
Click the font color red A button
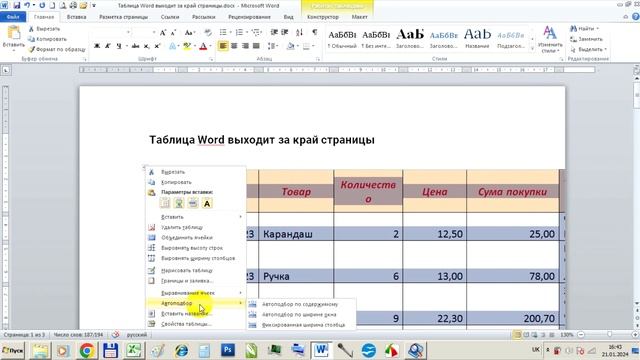(x=203, y=47)
